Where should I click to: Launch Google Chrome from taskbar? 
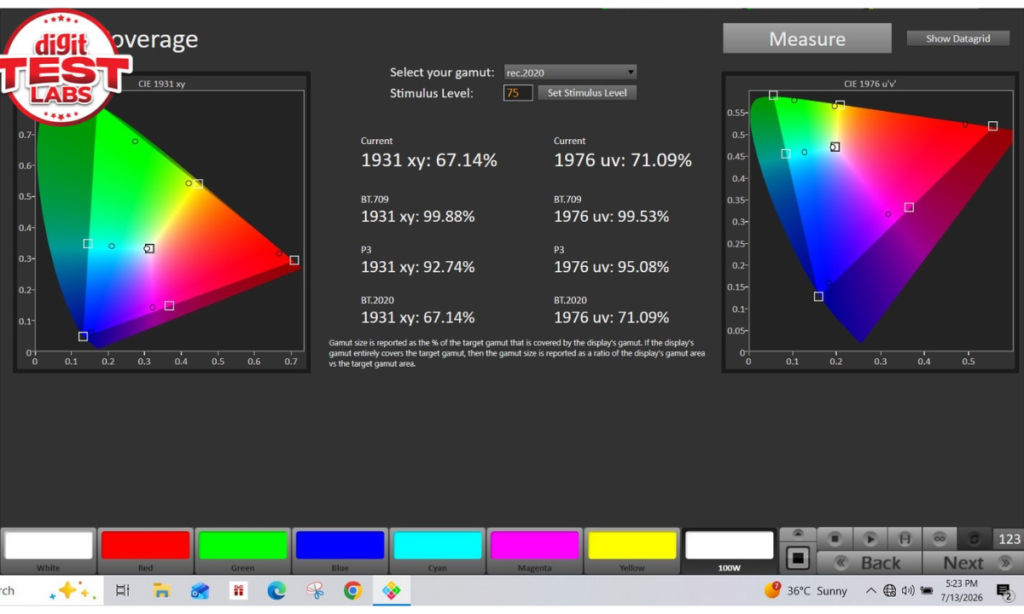coord(353,590)
